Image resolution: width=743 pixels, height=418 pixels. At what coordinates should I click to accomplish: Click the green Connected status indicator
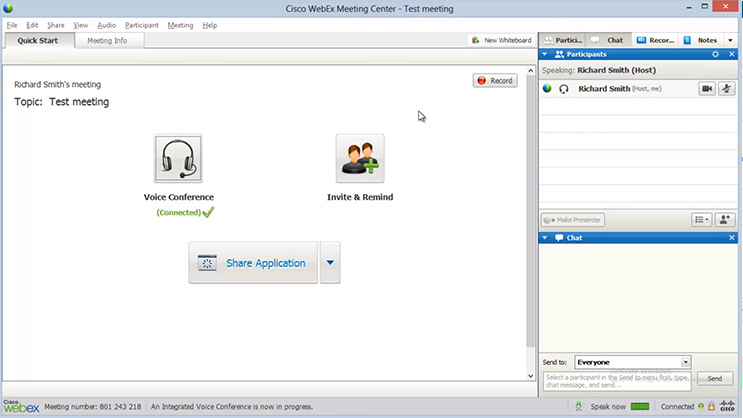point(701,406)
